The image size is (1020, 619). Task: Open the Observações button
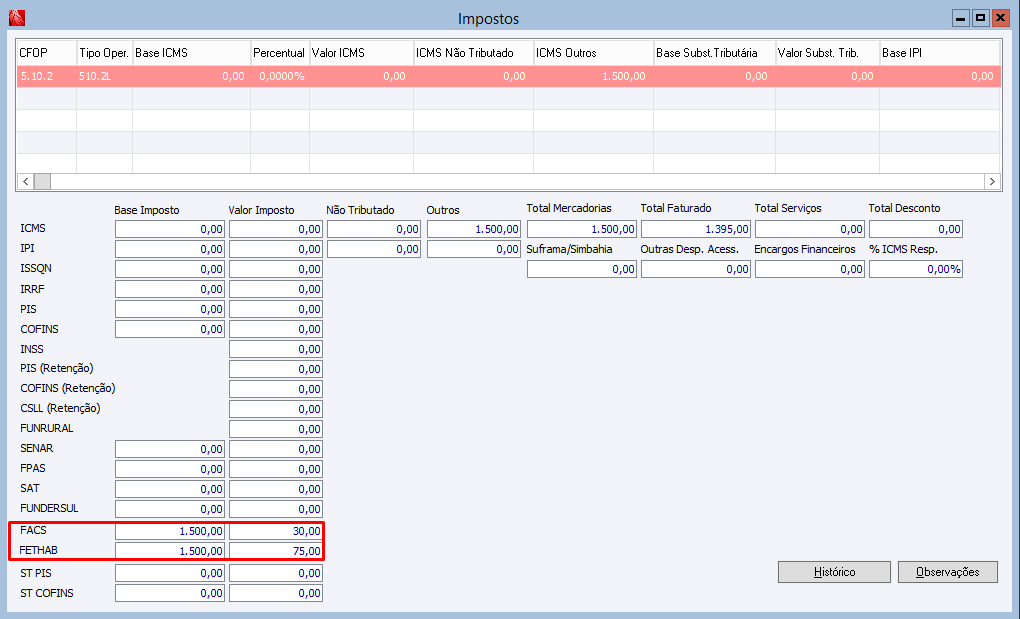948,572
